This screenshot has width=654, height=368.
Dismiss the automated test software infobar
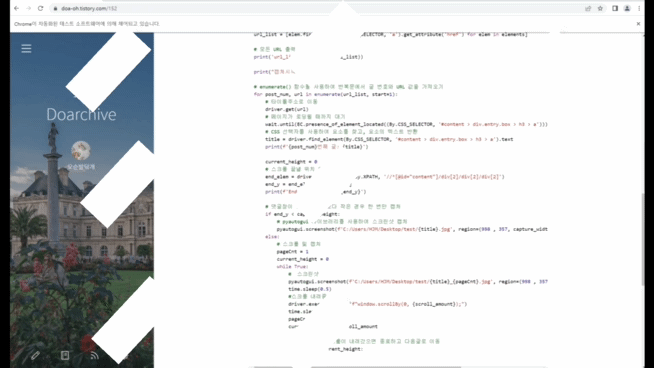coord(638,24)
